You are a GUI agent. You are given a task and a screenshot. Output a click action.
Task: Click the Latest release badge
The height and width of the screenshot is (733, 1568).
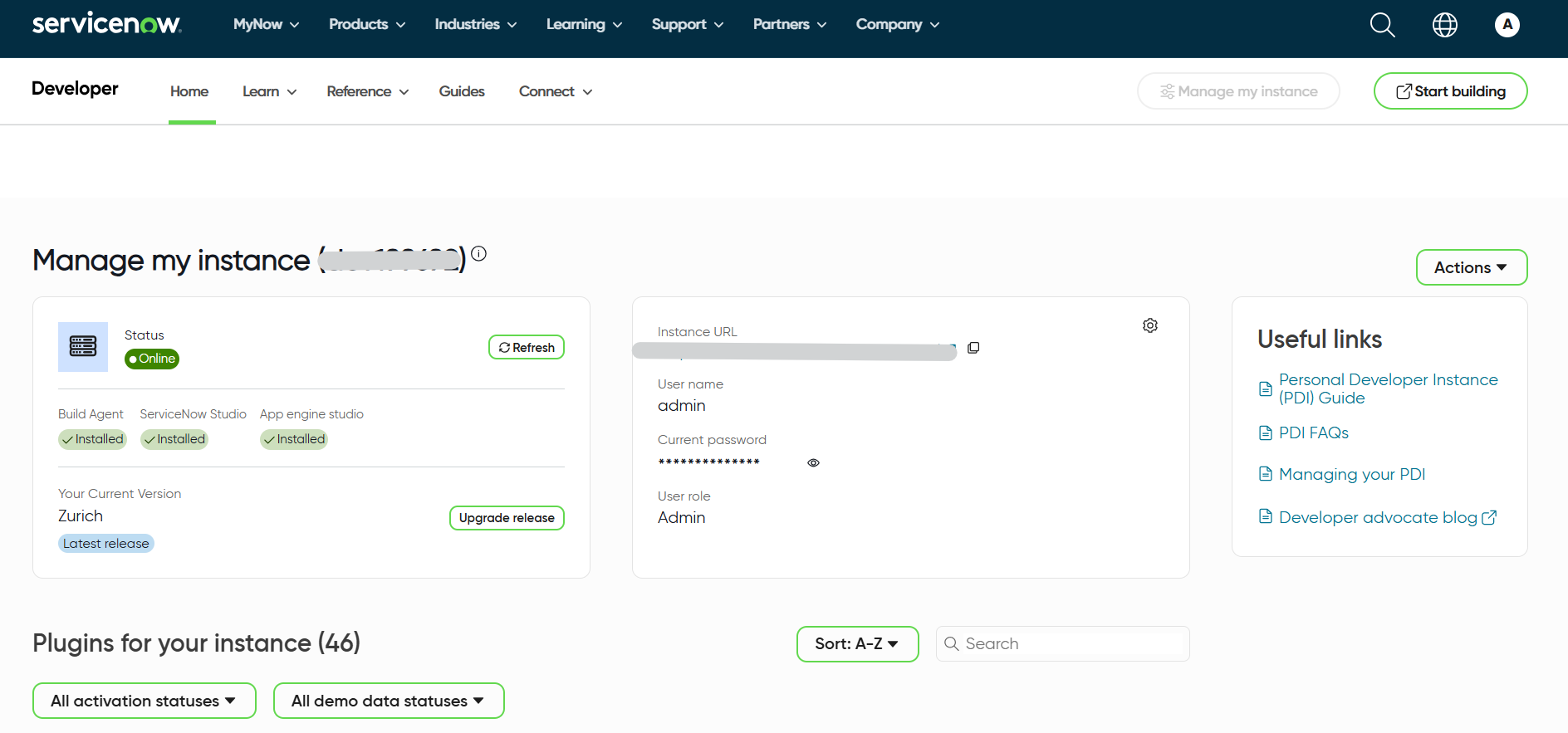(x=106, y=544)
